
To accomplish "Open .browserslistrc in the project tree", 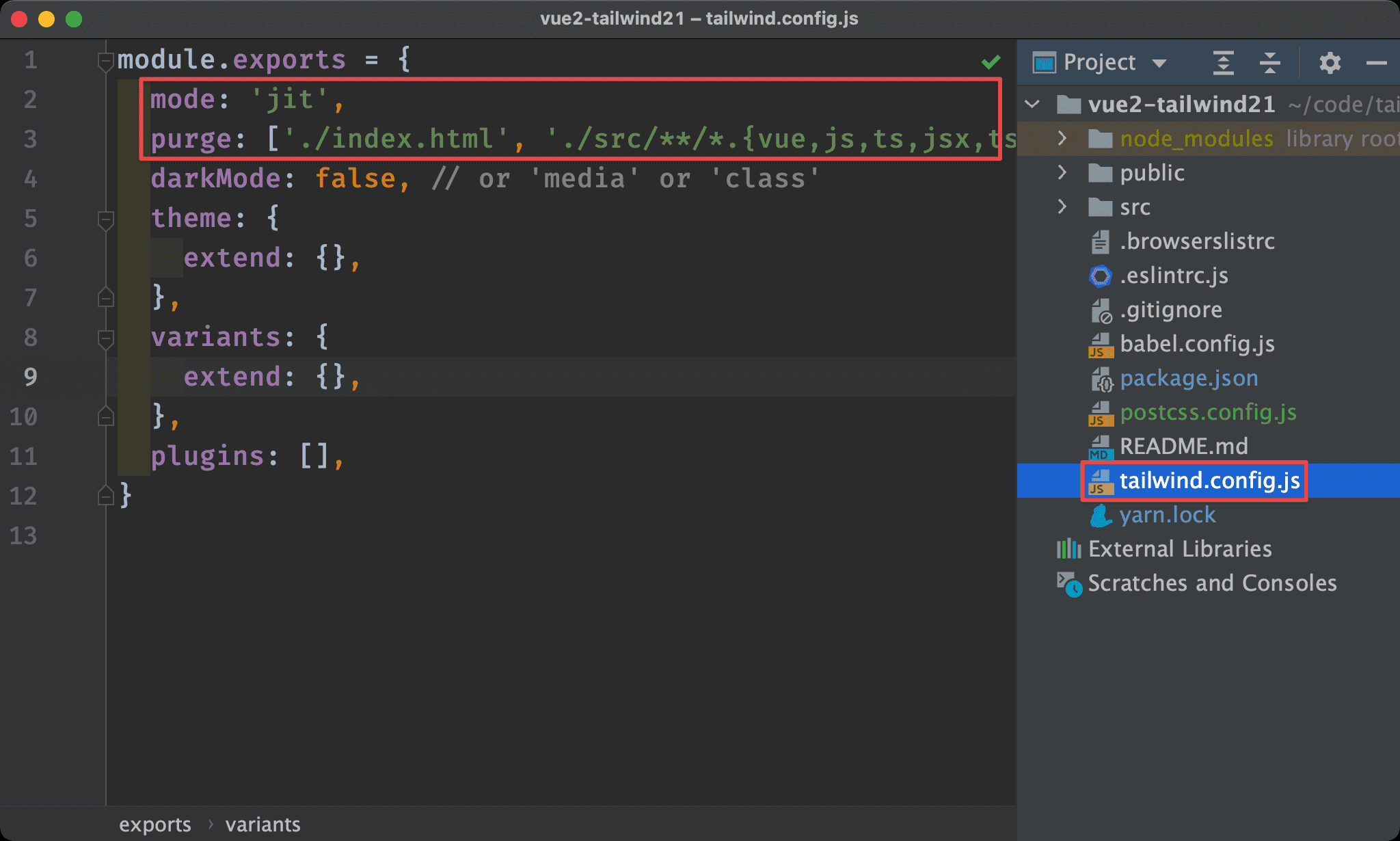I will point(1197,241).
